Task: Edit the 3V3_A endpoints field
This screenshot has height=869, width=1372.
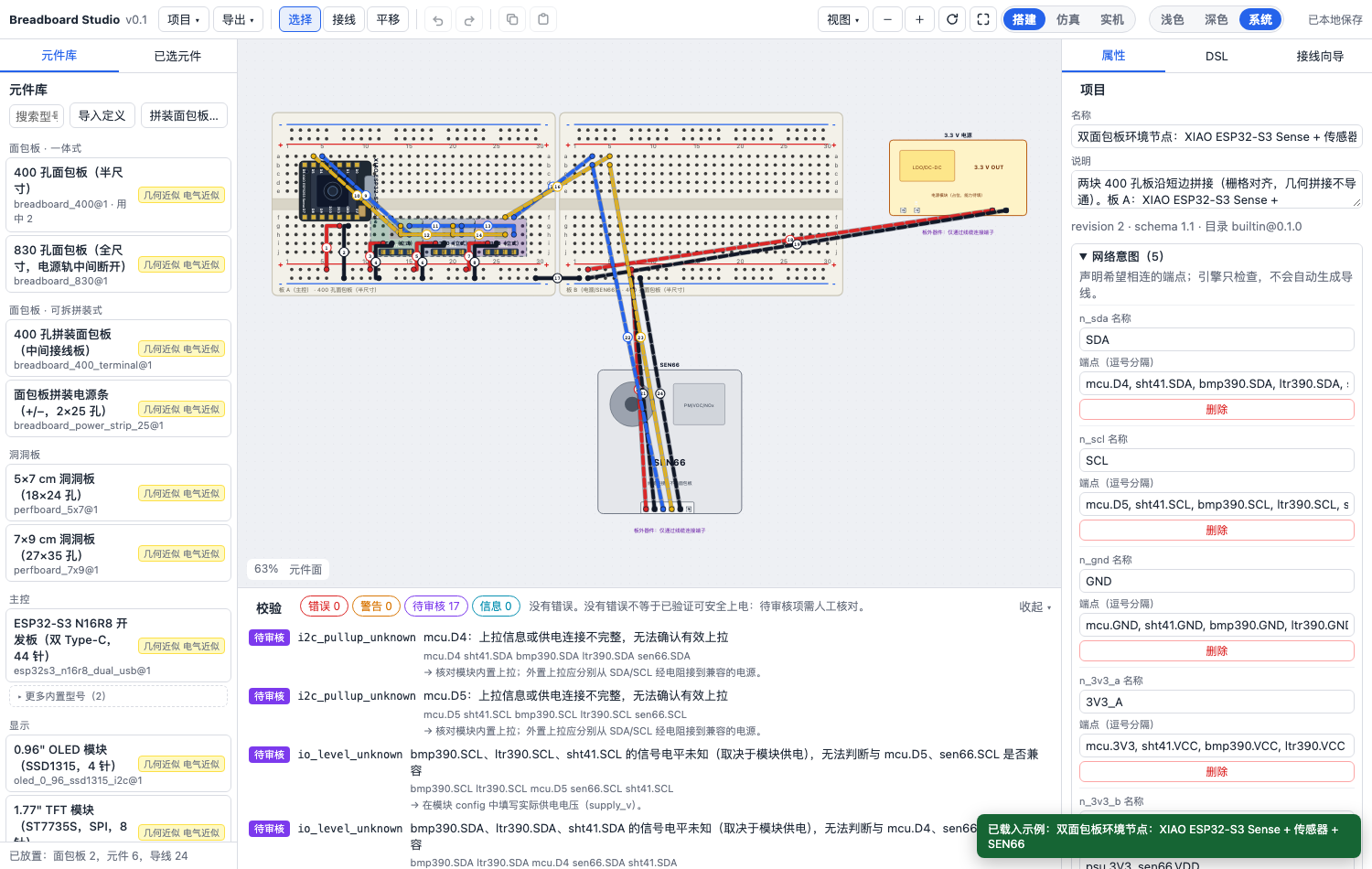Action: click(x=1217, y=746)
